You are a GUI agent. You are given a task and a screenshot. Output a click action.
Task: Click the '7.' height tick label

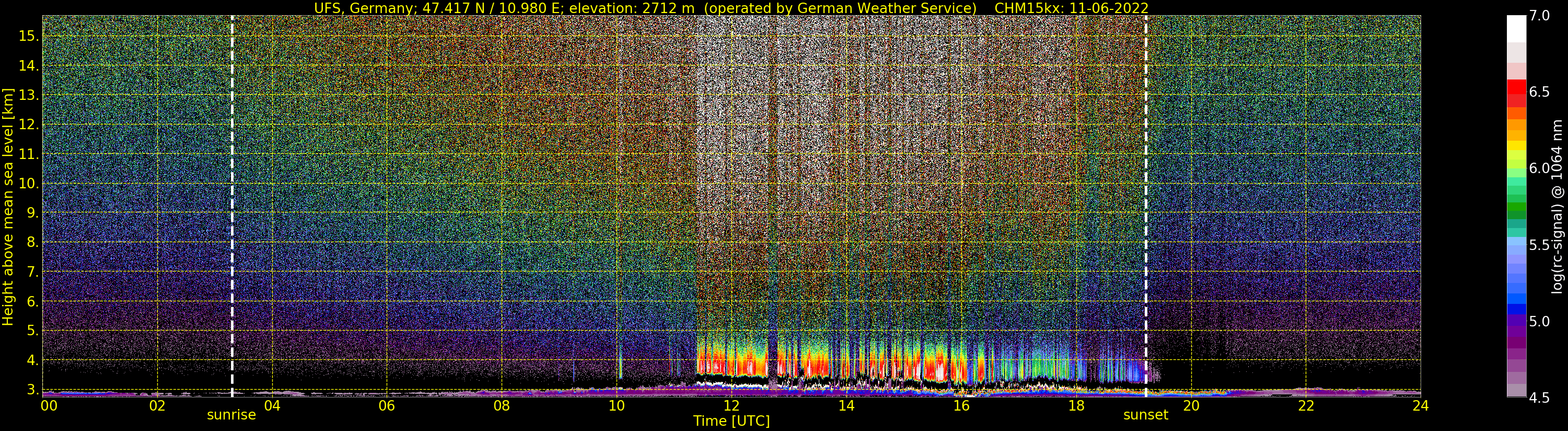32,272
